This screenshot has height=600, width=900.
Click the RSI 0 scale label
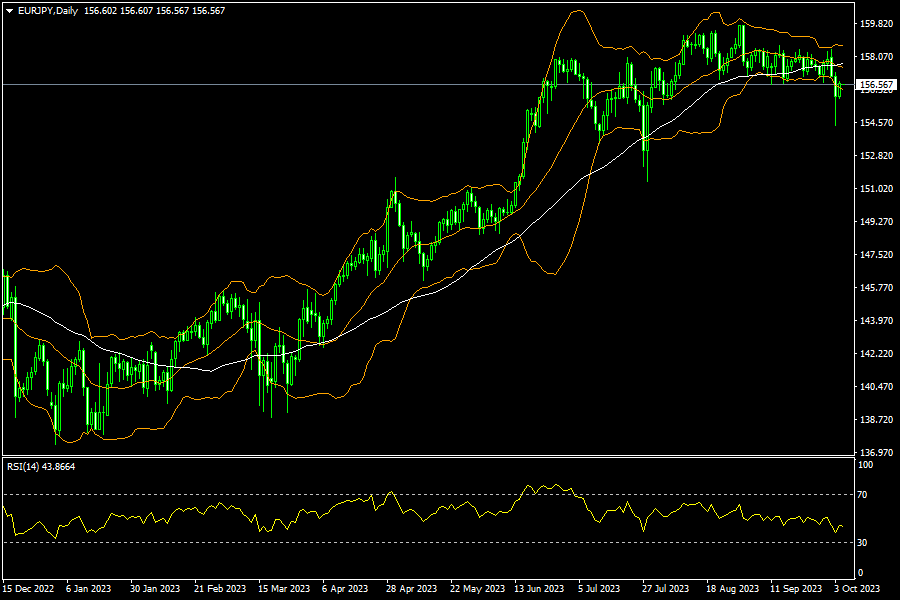[x=860, y=573]
